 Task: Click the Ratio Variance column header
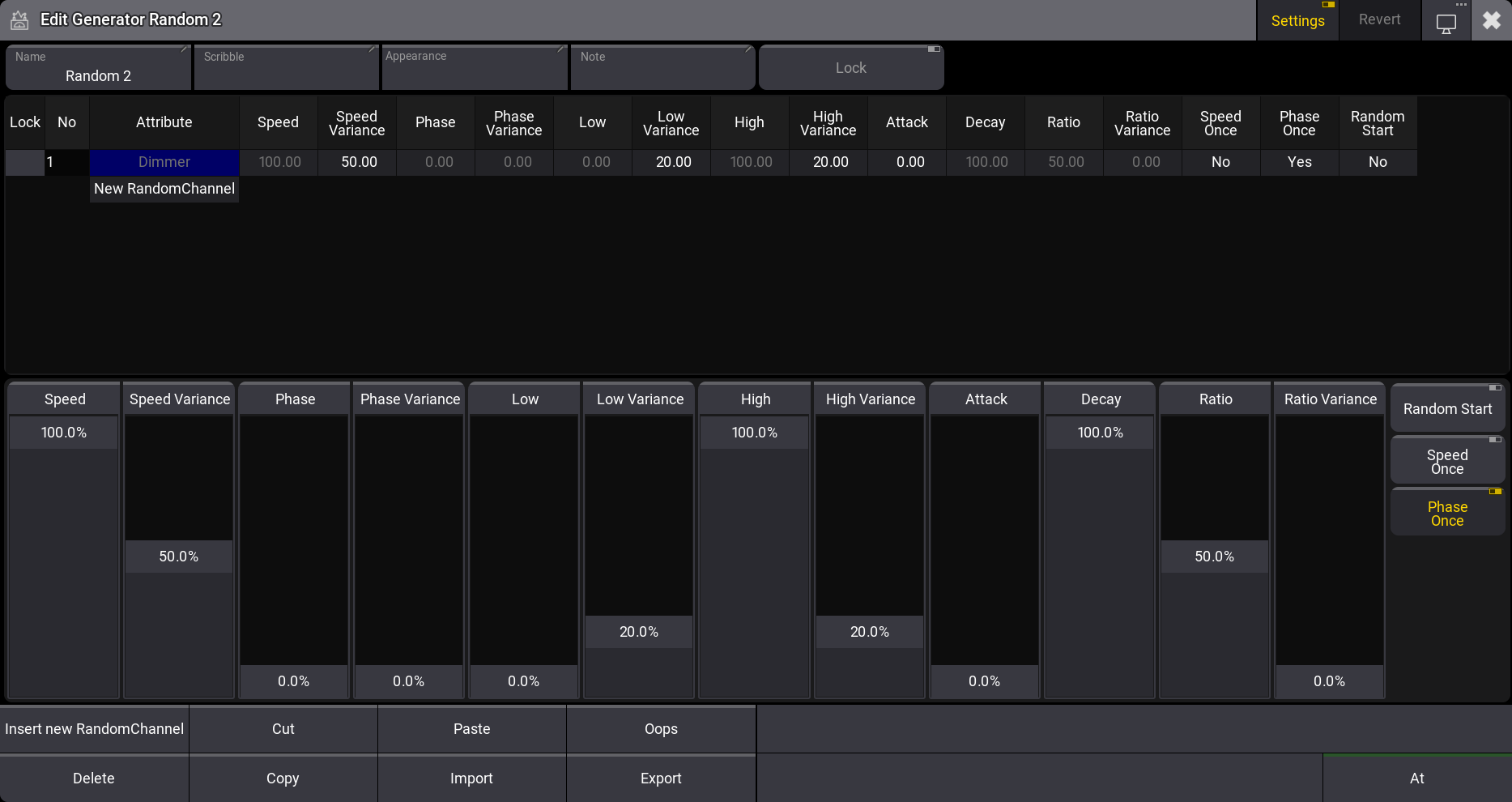(x=1142, y=122)
